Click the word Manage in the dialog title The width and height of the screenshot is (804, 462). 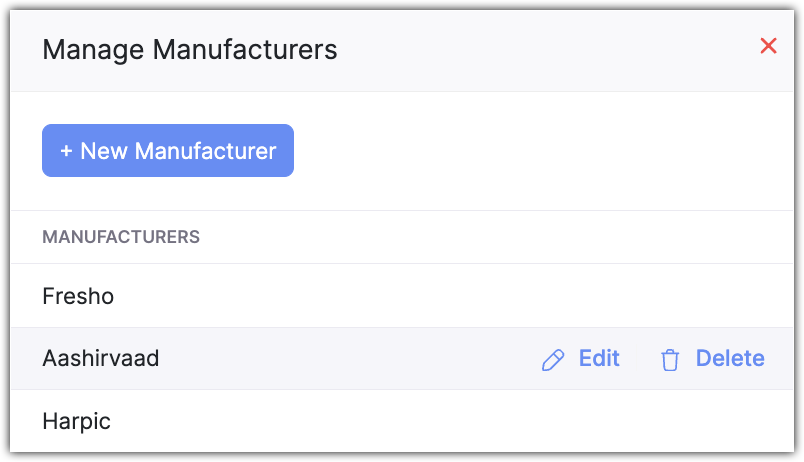[x=93, y=49]
